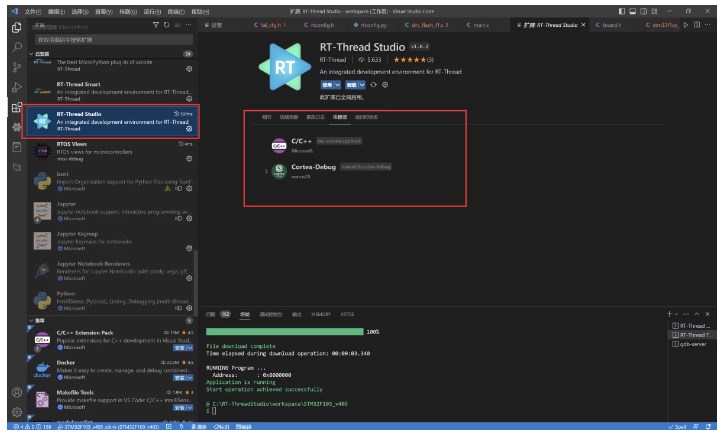Split the editor to the right
This screenshot has height=435, width=727.
click(x=697, y=25)
